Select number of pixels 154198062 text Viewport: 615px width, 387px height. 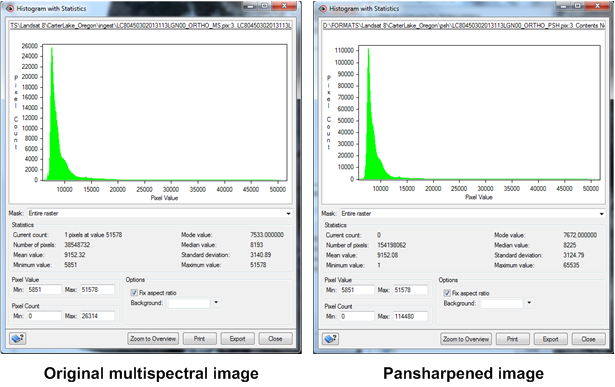[391, 245]
